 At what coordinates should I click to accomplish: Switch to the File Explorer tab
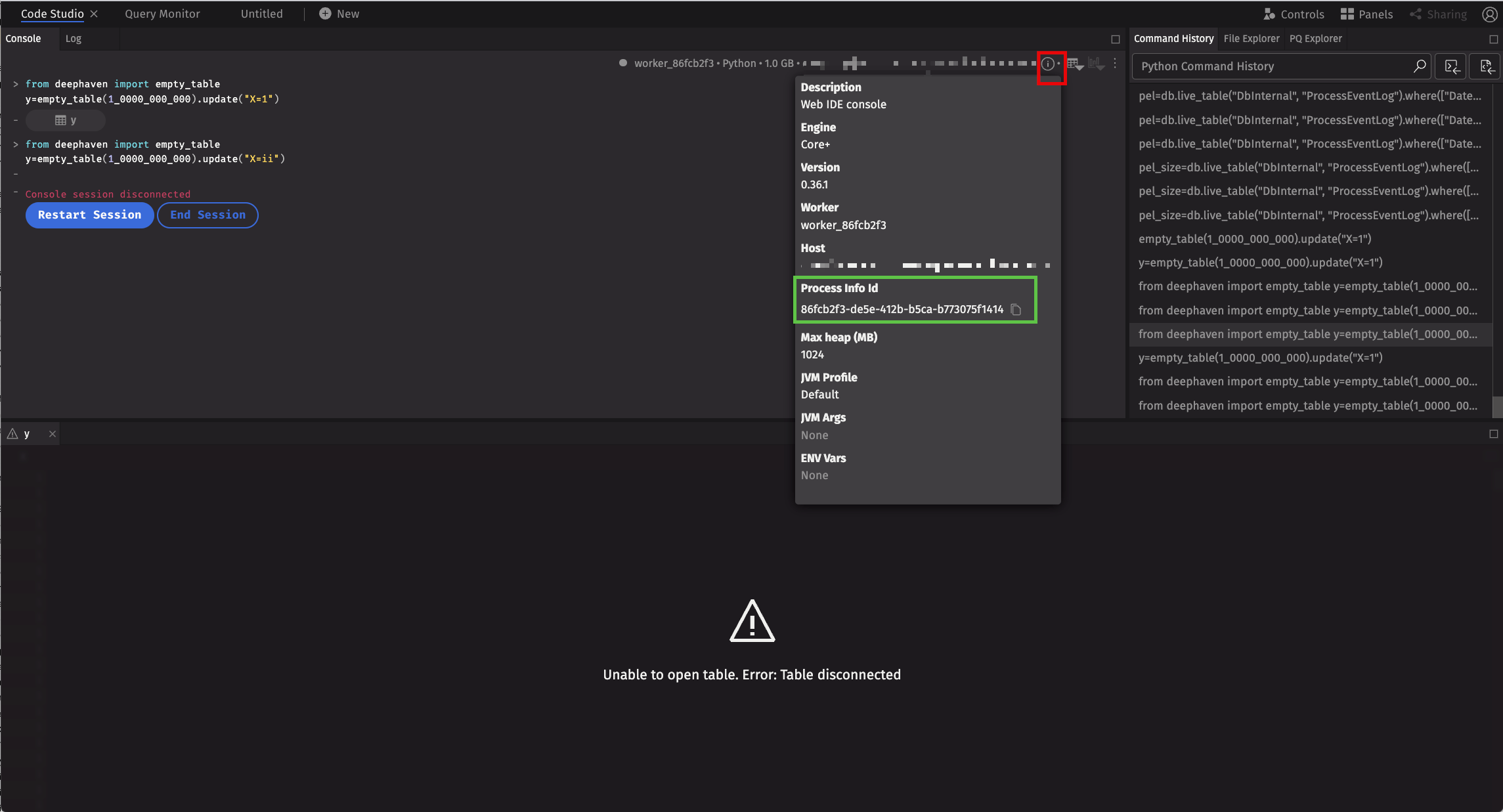click(x=1251, y=39)
